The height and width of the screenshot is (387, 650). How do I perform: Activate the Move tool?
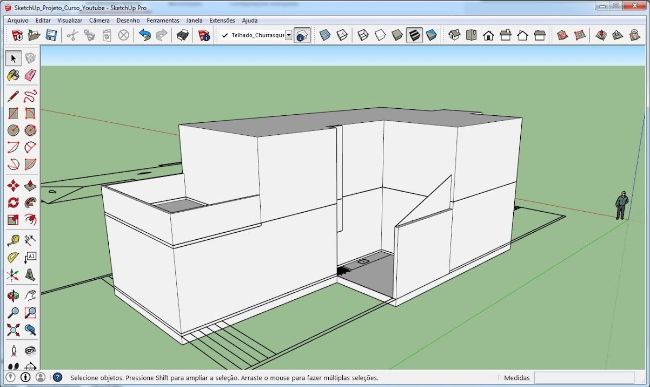[x=13, y=186]
